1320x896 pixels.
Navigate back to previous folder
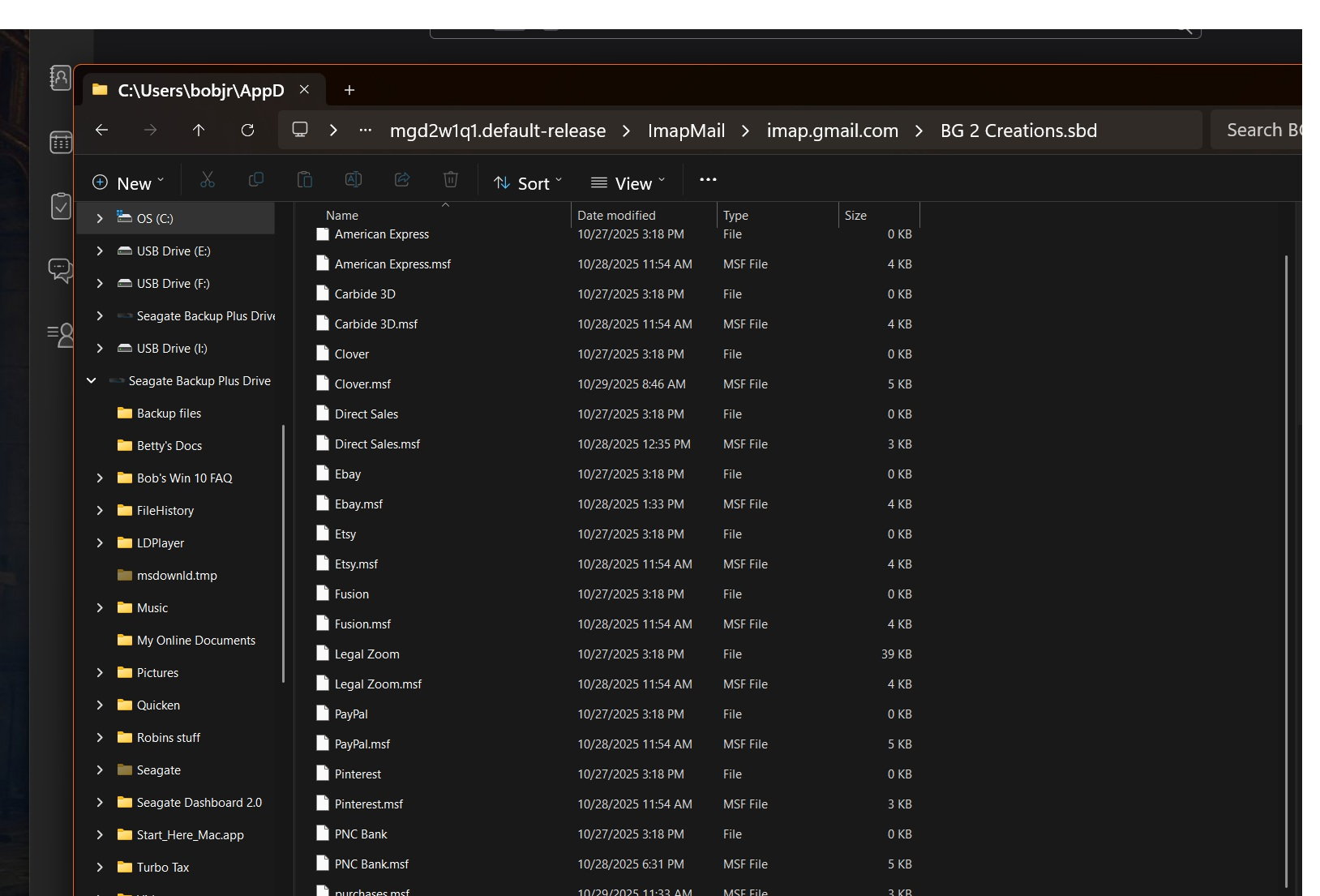pos(102,131)
